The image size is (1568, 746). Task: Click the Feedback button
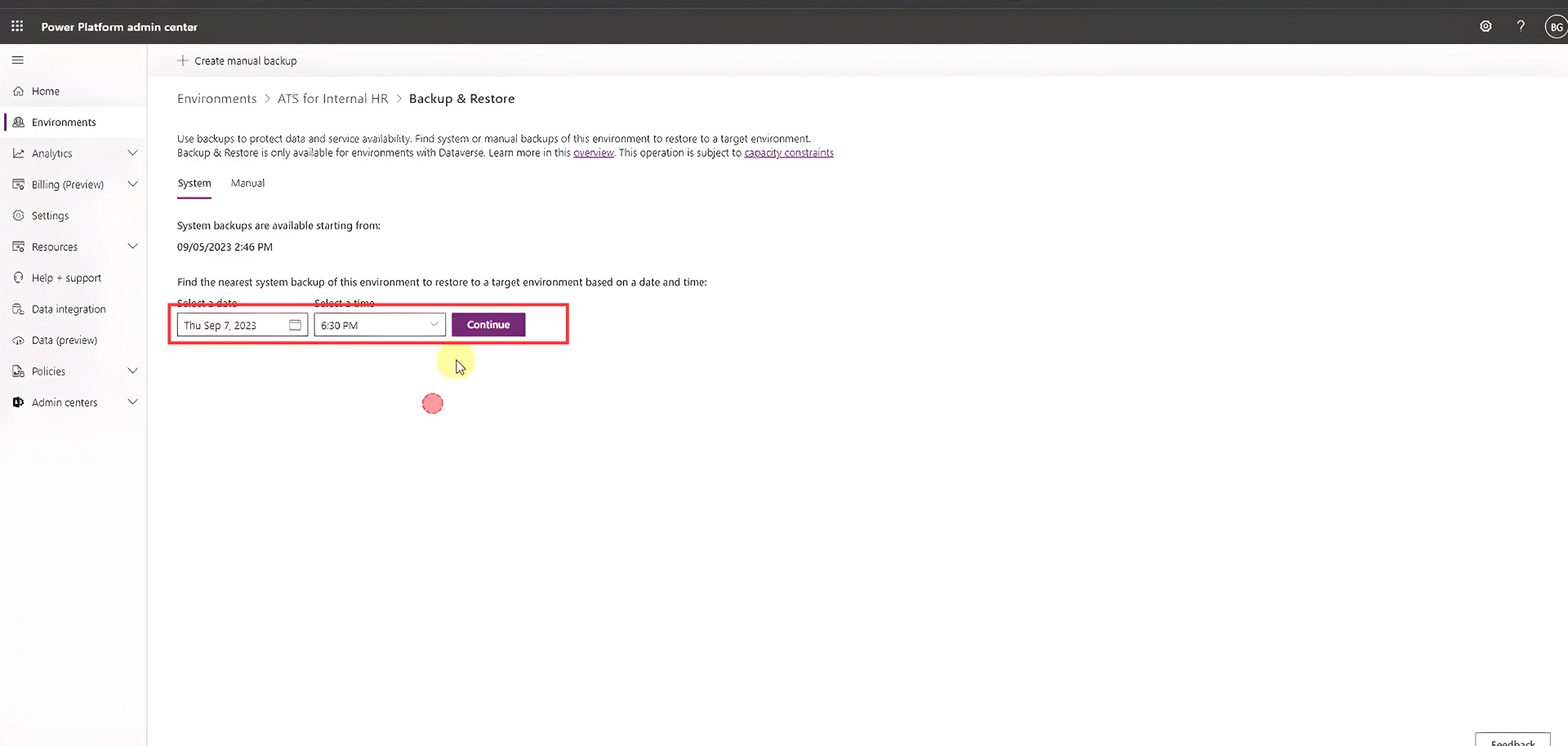pyautogui.click(x=1512, y=740)
